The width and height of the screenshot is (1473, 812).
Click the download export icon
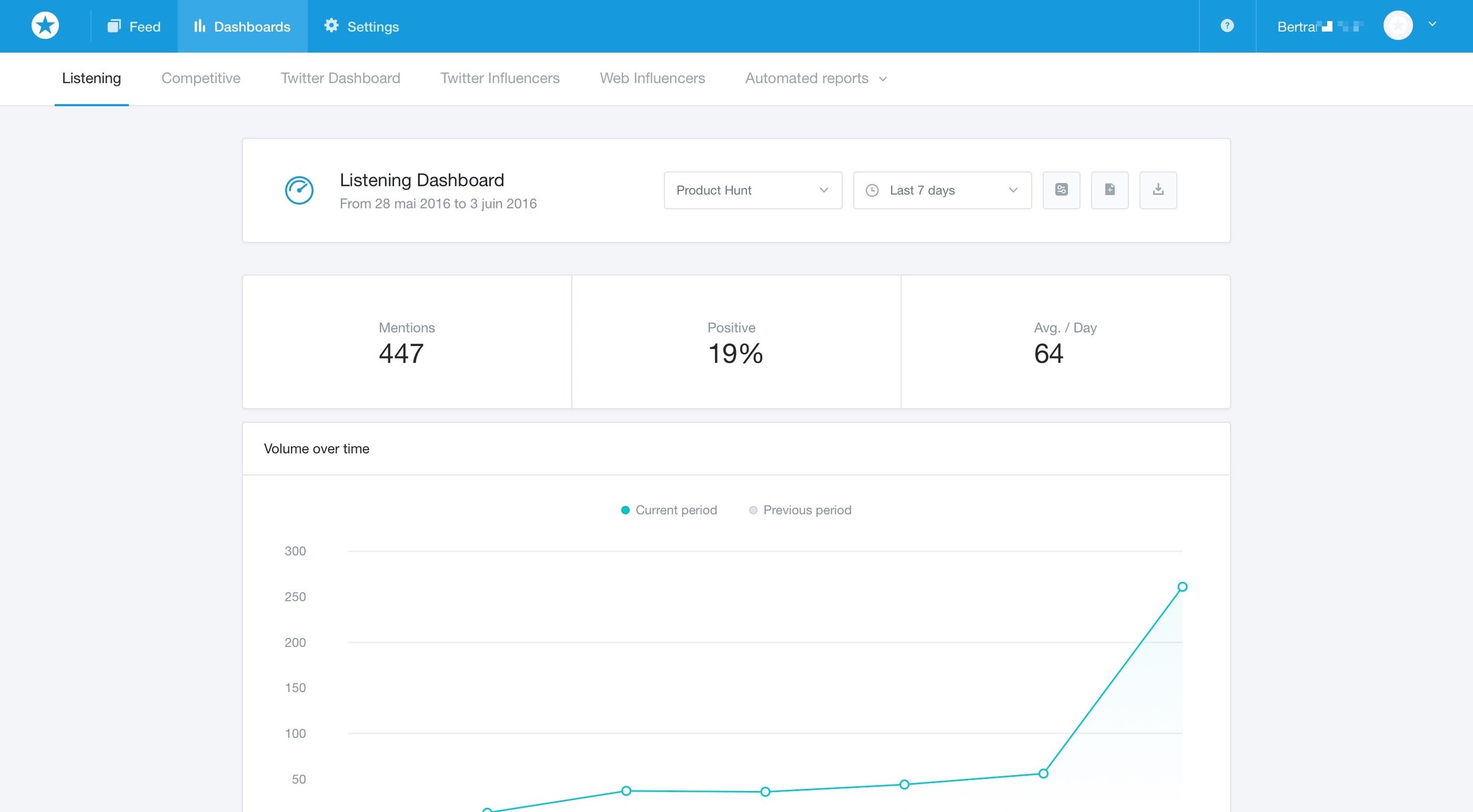coord(1158,190)
